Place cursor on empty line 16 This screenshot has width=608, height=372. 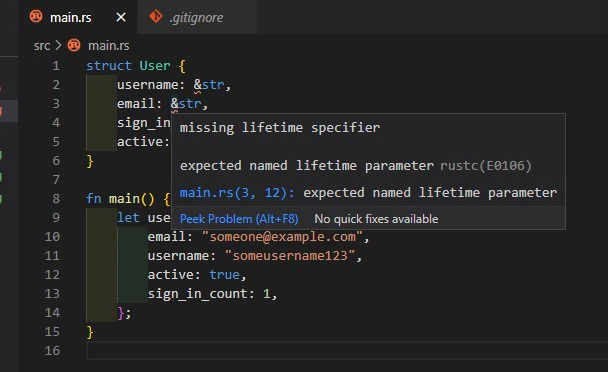pyautogui.click(x=347, y=351)
